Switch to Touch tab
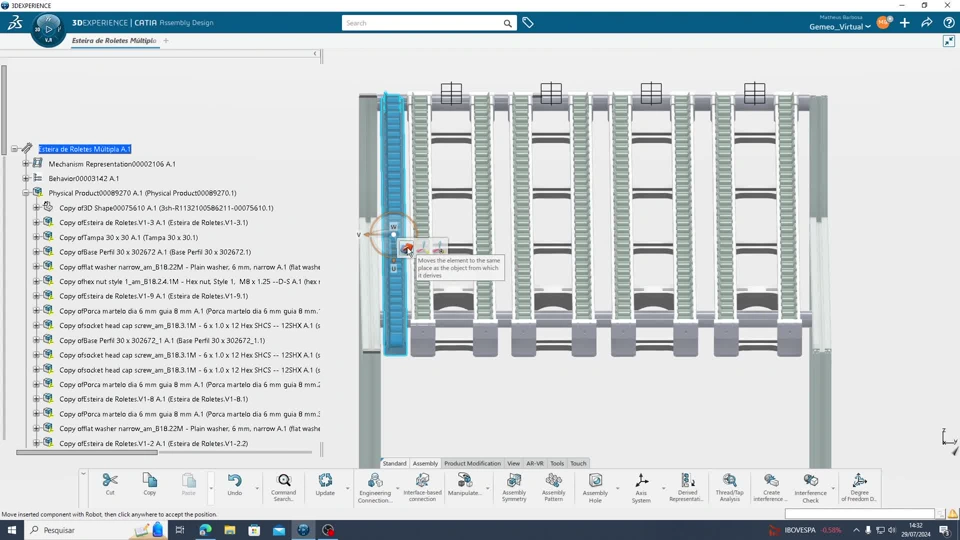The image size is (960, 540). click(x=578, y=463)
